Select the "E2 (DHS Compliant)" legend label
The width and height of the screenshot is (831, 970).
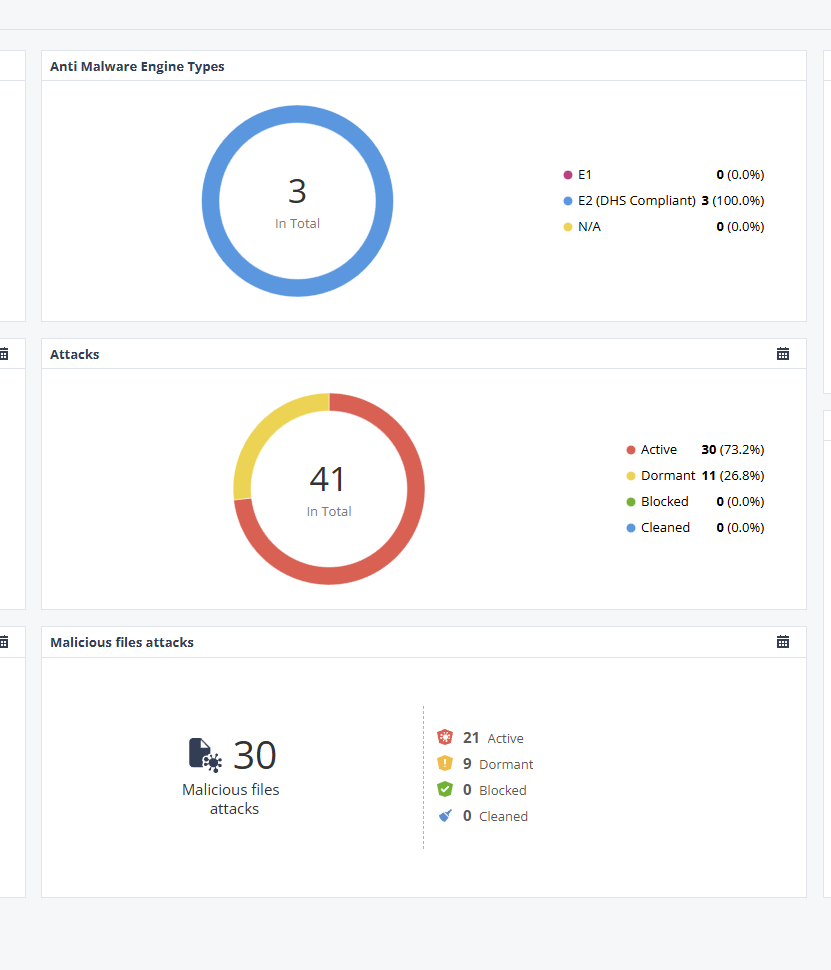point(637,200)
